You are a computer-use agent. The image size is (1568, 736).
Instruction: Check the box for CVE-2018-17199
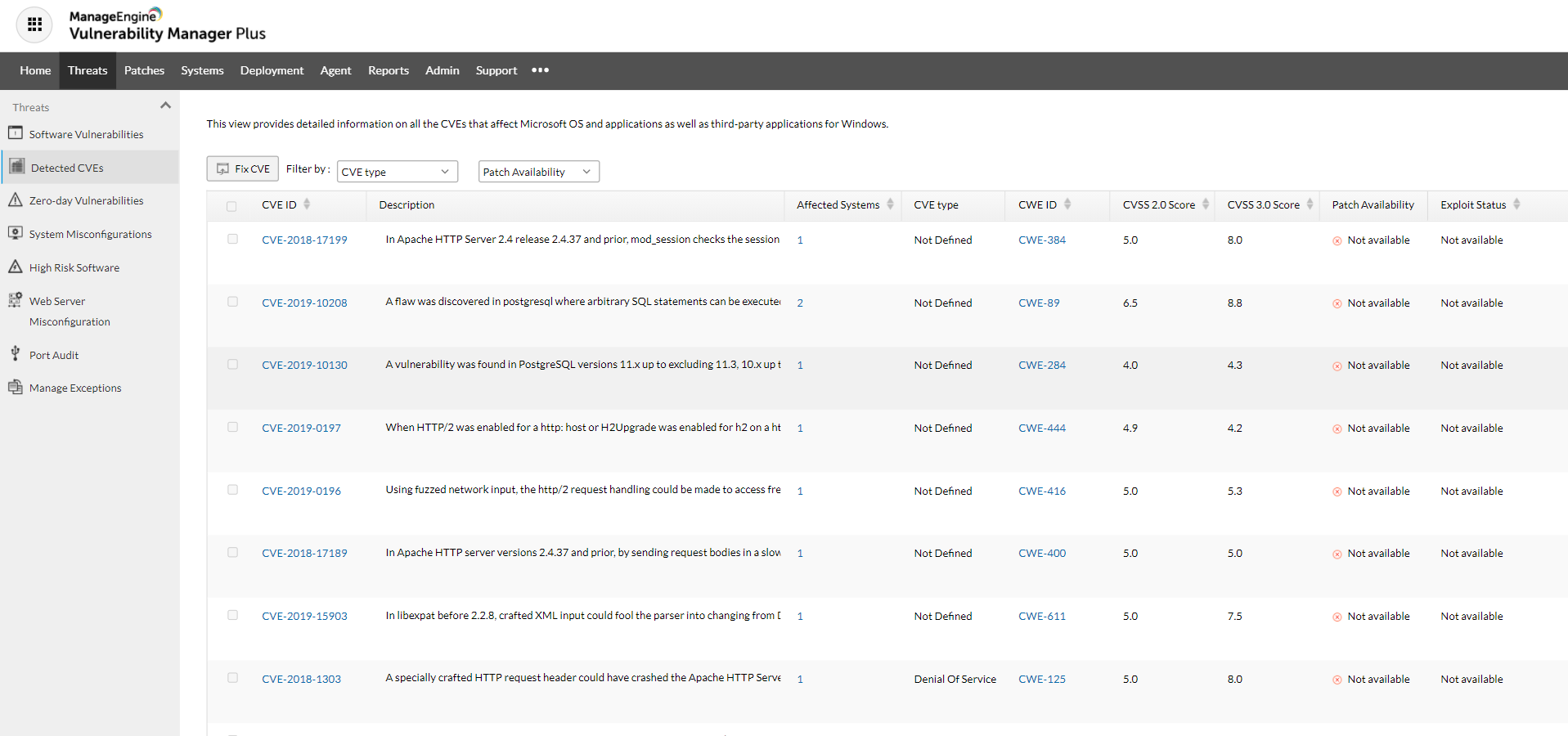(233, 240)
